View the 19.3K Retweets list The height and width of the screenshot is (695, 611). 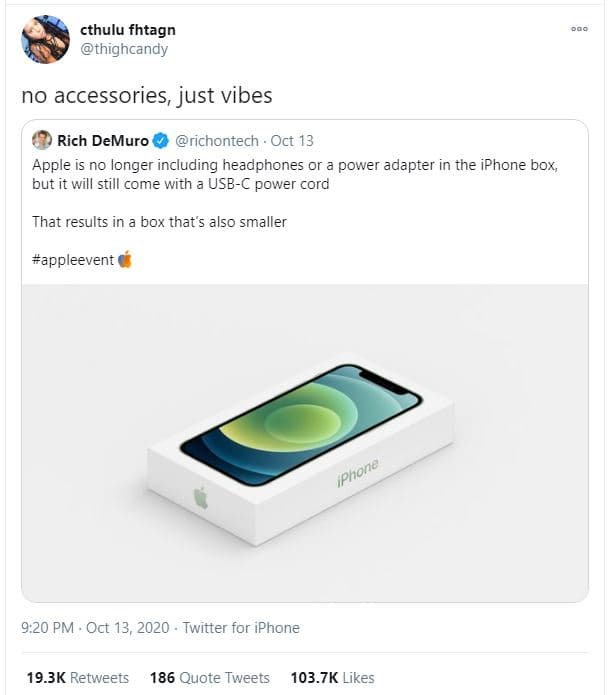77,677
